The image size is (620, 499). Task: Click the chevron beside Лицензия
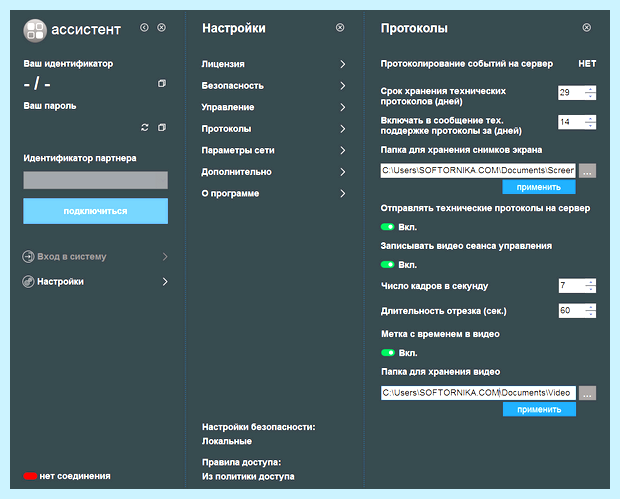point(342,64)
